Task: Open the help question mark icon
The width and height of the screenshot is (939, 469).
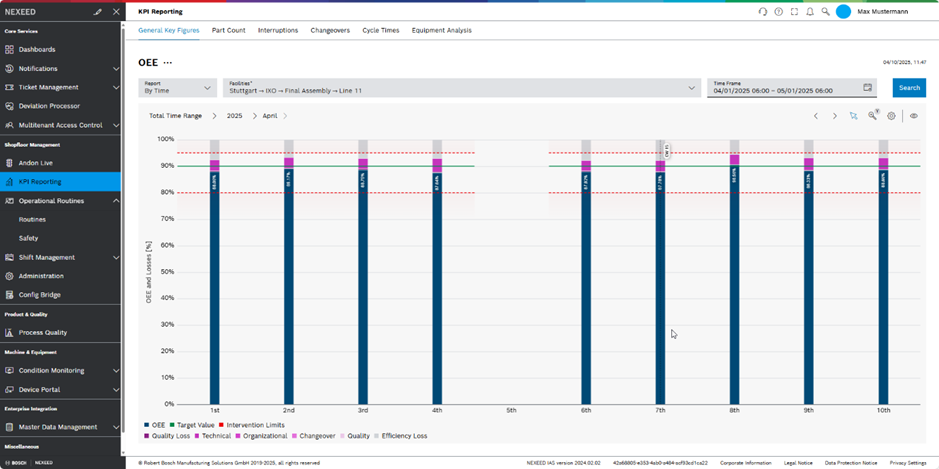Action: pyautogui.click(x=779, y=12)
